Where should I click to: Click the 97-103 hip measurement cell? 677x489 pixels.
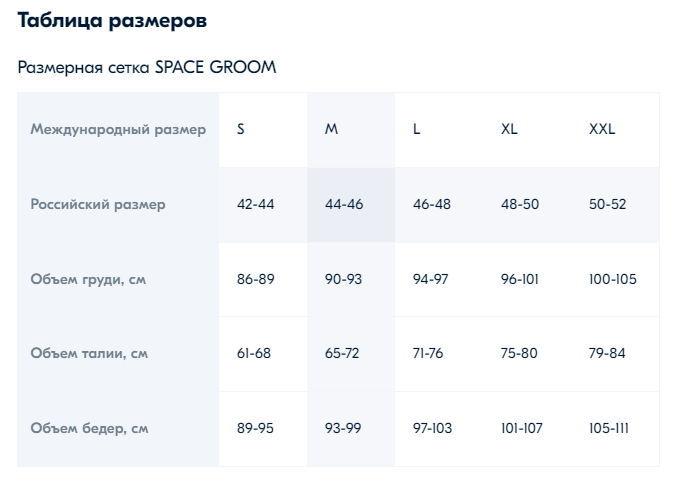pyautogui.click(x=432, y=429)
